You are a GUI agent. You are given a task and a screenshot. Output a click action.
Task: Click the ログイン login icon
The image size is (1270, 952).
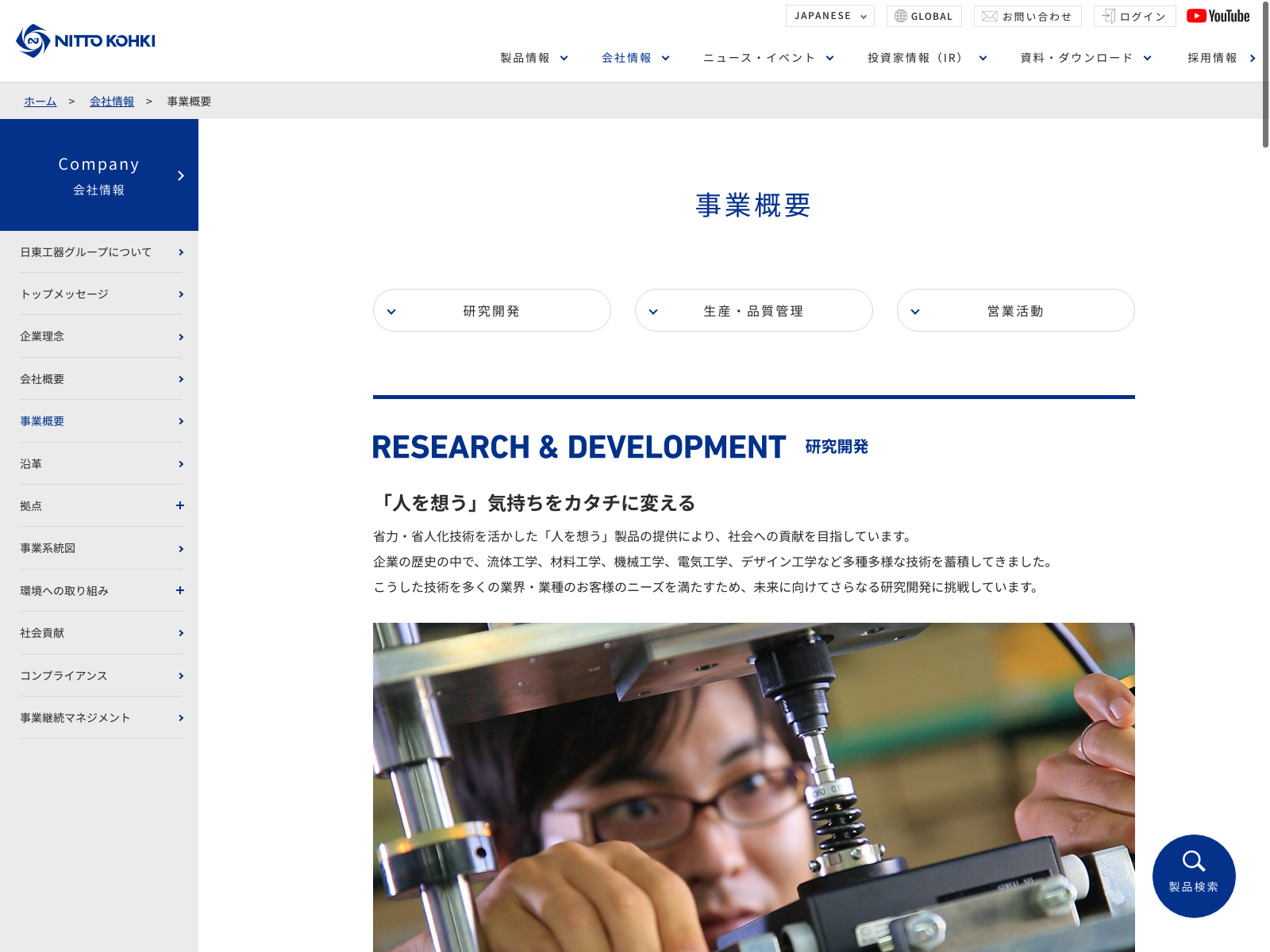pyautogui.click(x=1108, y=16)
